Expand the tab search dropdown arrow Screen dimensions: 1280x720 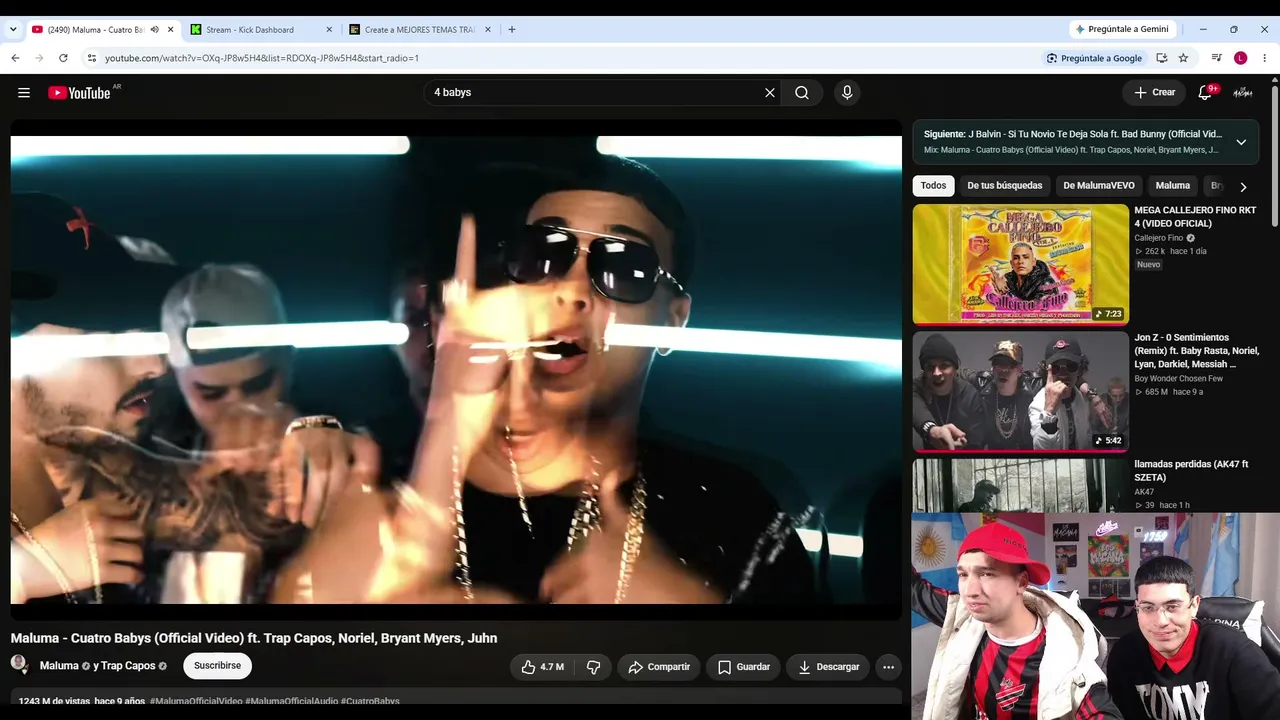point(13,29)
